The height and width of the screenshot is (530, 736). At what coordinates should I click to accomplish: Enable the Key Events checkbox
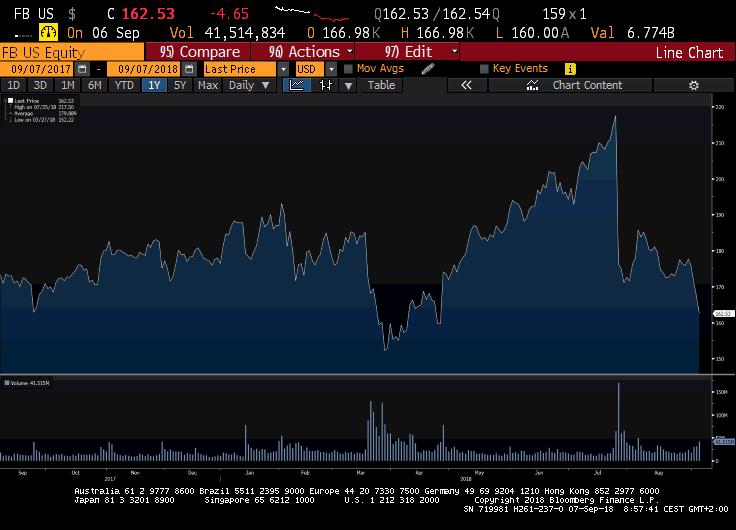[484, 69]
